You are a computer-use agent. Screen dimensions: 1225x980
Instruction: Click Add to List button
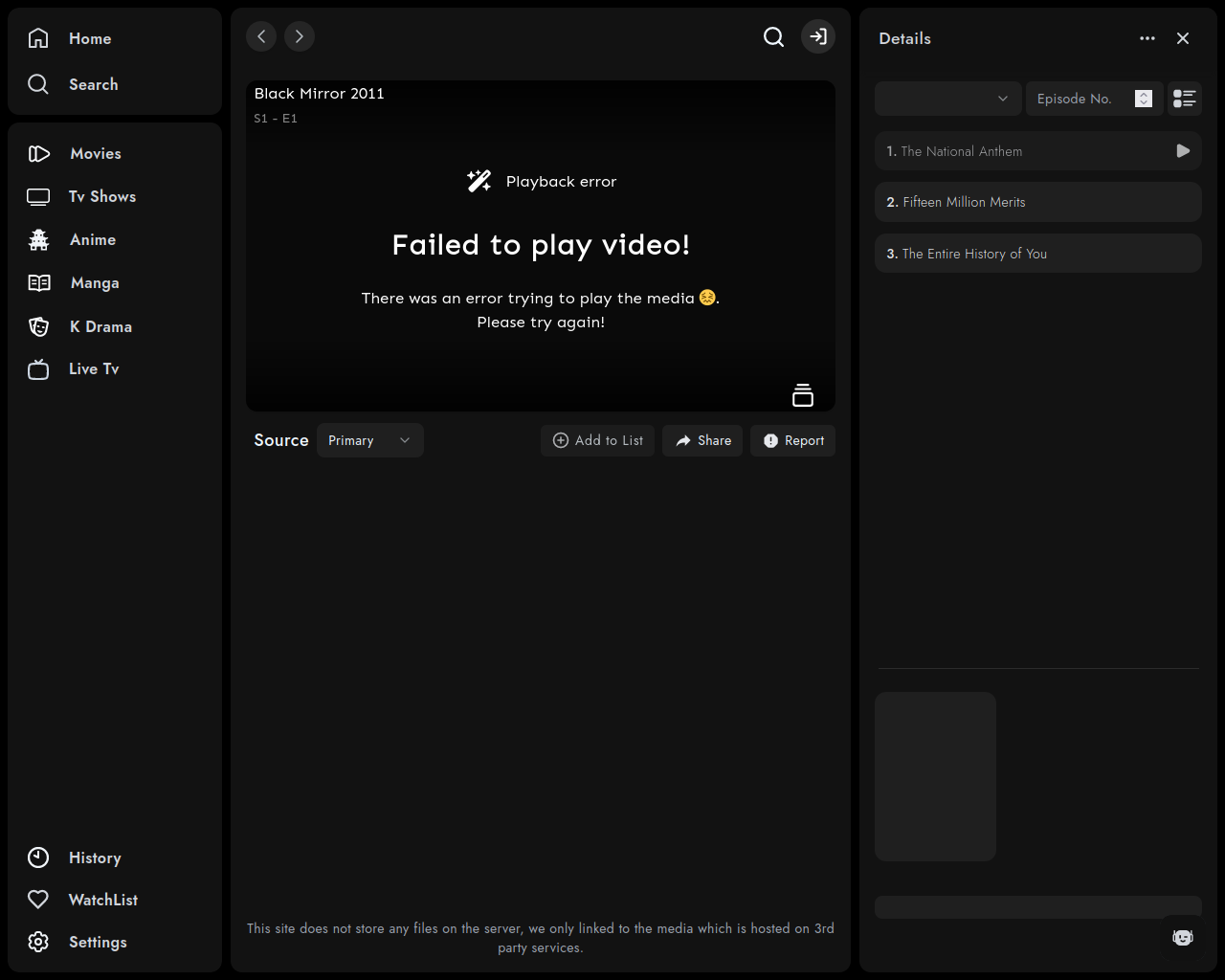click(x=597, y=440)
